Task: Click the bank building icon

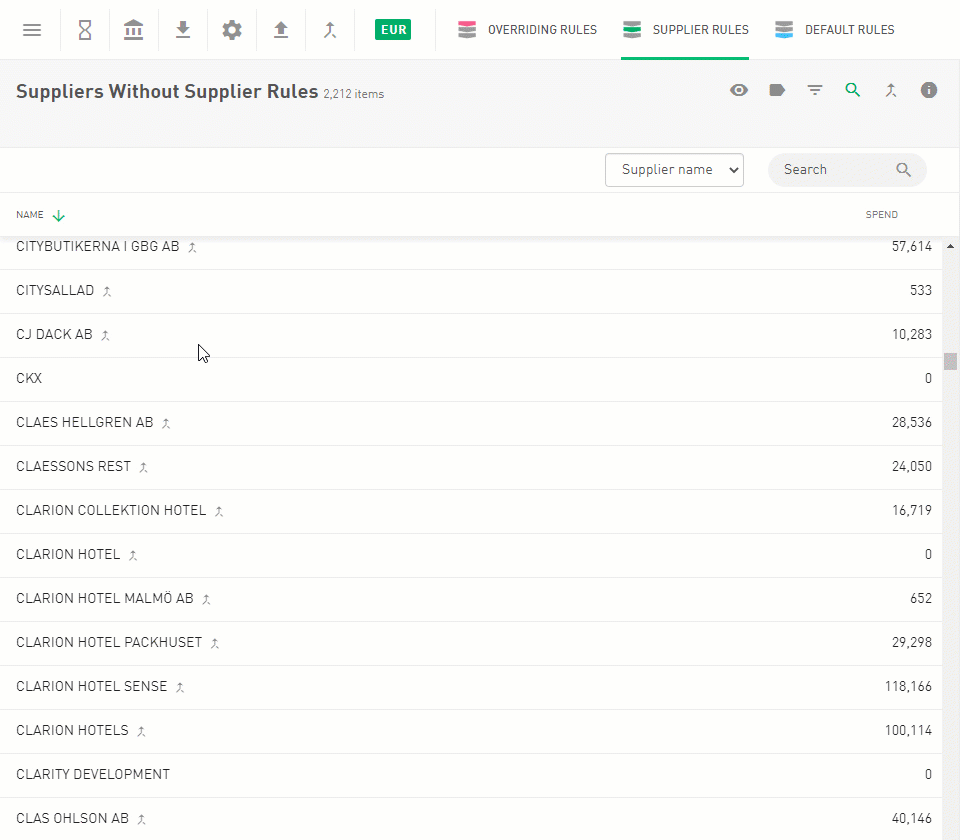Action: click(133, 30)
